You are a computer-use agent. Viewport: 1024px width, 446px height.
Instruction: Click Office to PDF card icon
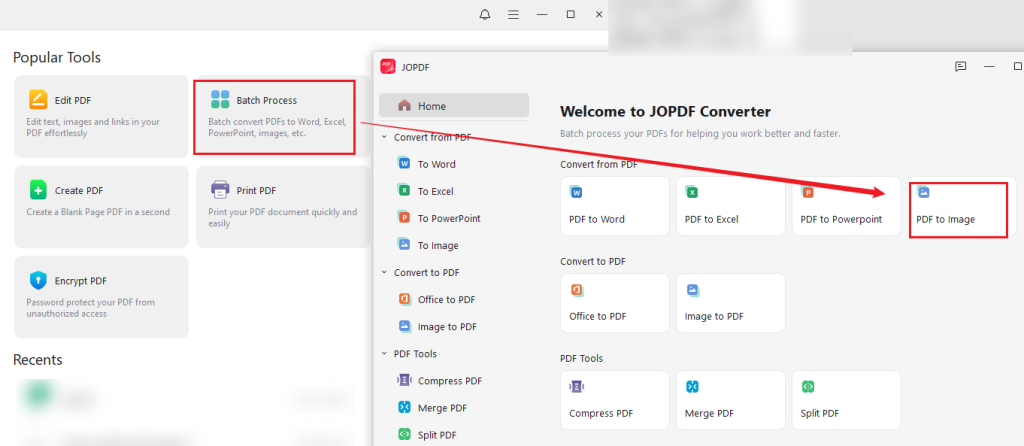576,289
